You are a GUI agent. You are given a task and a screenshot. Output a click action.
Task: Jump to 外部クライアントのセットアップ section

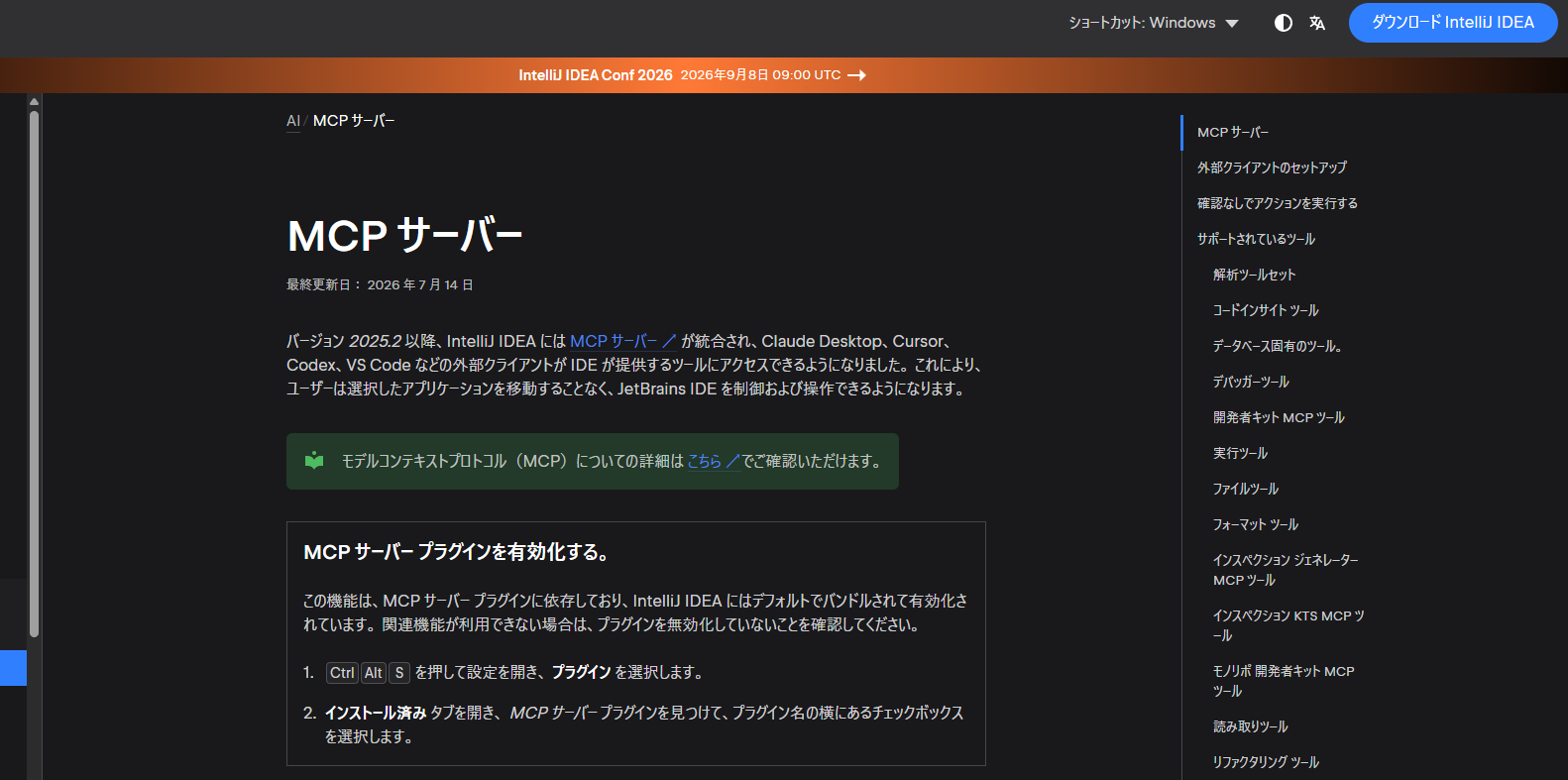(x=1272, y=168)
